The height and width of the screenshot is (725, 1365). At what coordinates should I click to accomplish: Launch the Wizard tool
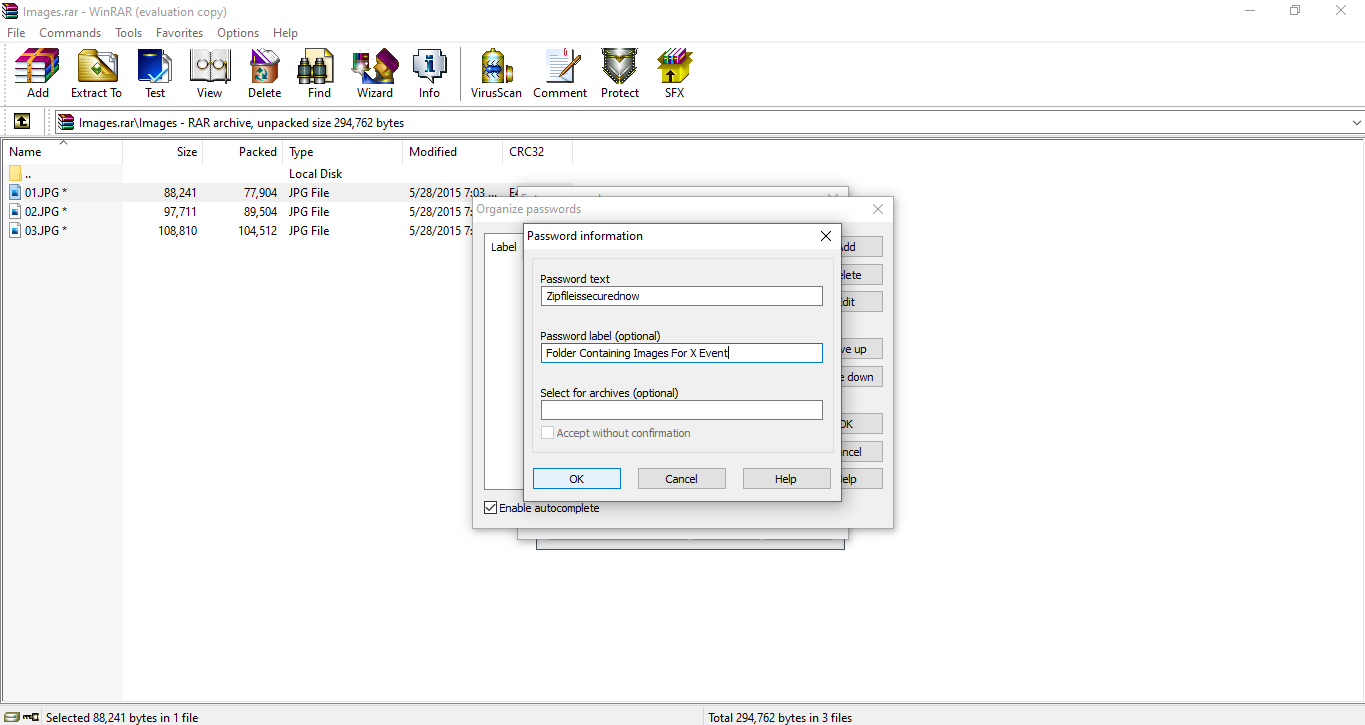pyautogui.click(x=375, y=74)
